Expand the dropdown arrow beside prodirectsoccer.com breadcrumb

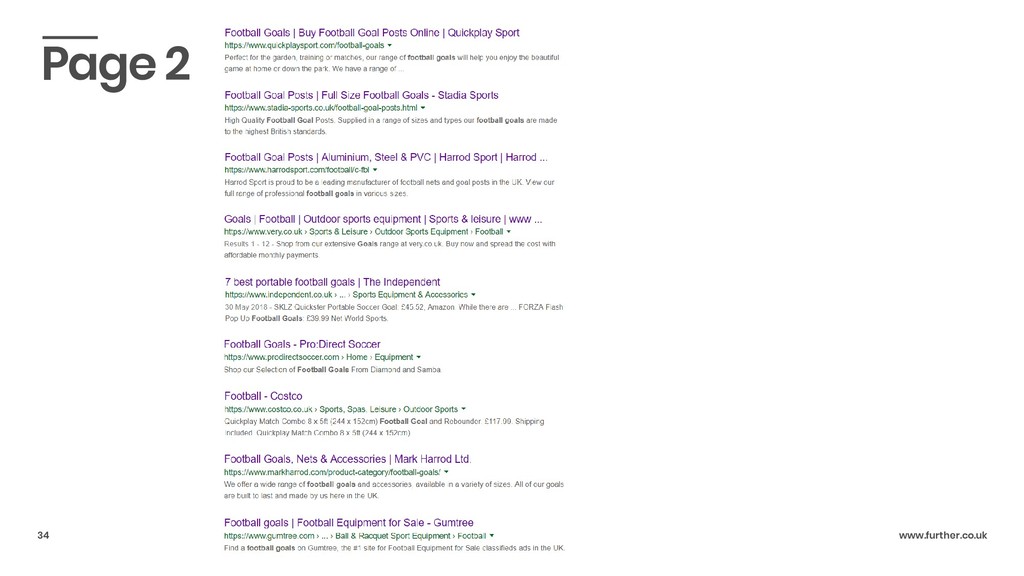[x=419, y=357]
